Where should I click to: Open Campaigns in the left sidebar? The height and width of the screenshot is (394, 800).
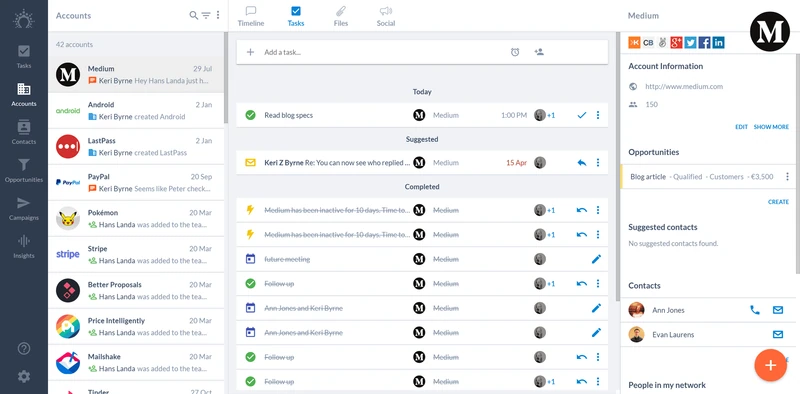click(x=23, y=208)
